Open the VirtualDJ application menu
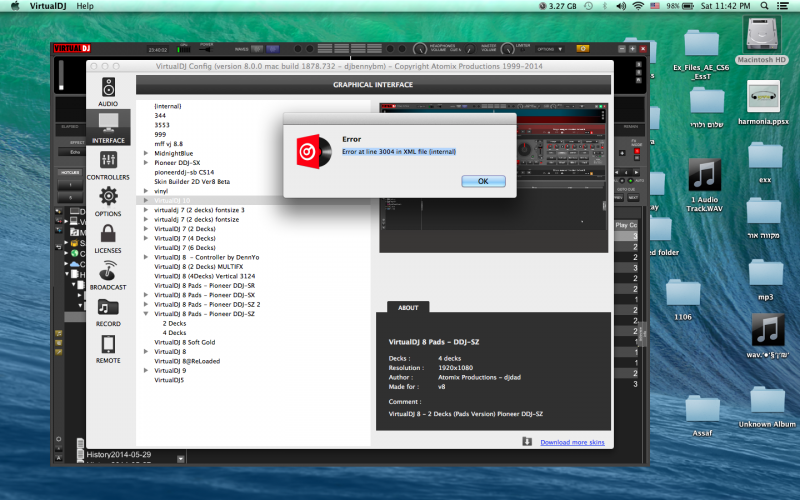The width and height of the screenshot is (800, 500). click(x=48, y=6)
